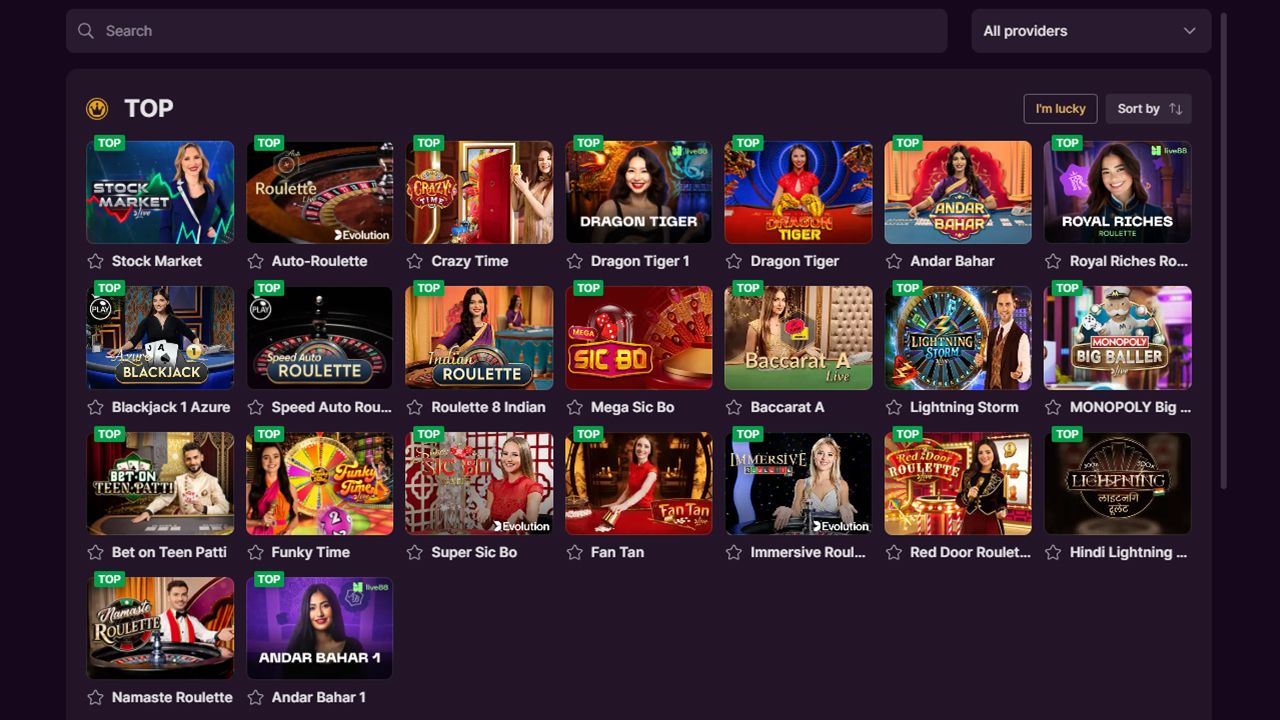This screenshot has height=720, width=1280.
Task: Click star icon beside Funky Time
Action: tap(255, 552)
